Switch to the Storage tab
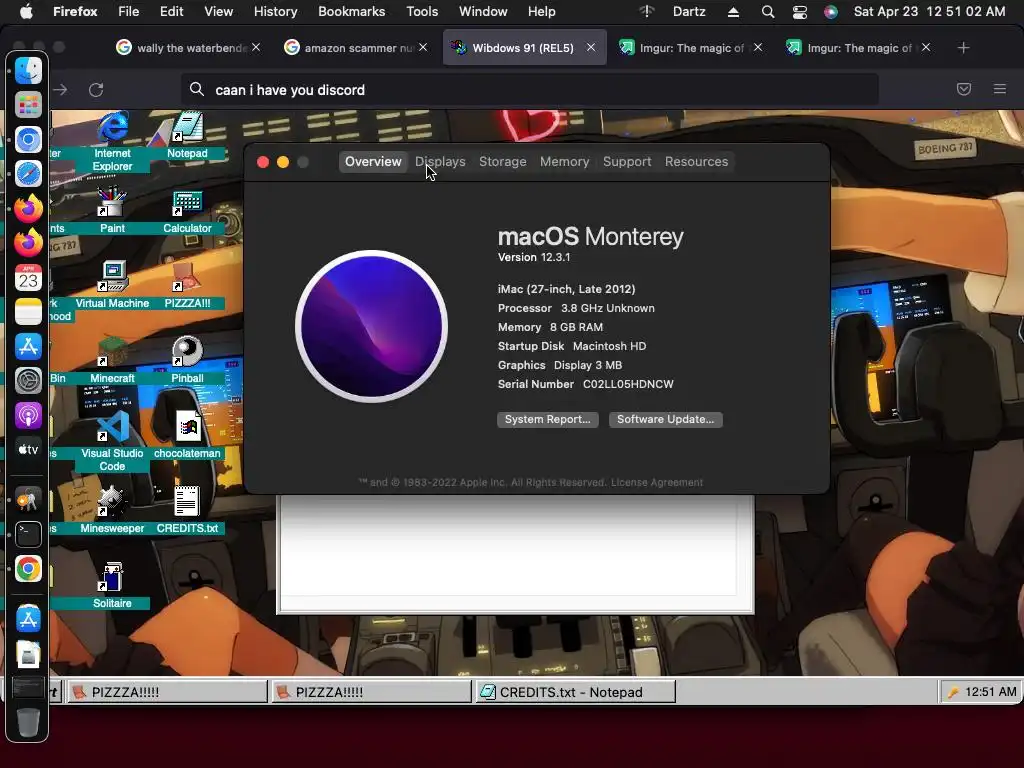 [x=502, y=161]
